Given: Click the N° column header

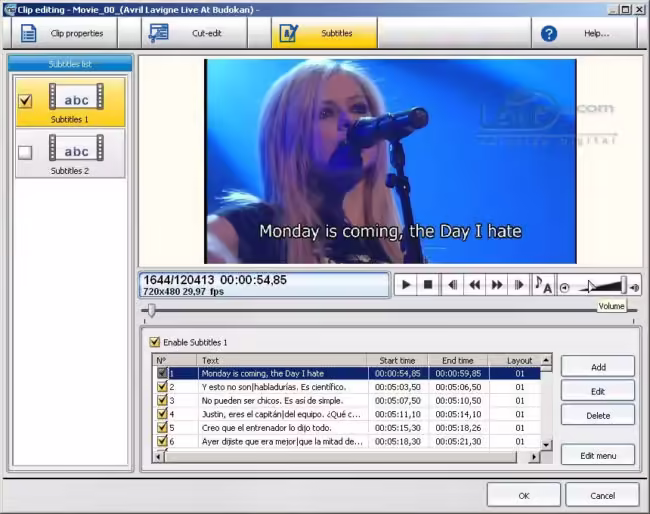Looking at the screenshot, I should pyautogui.click(x=175, y=360).
